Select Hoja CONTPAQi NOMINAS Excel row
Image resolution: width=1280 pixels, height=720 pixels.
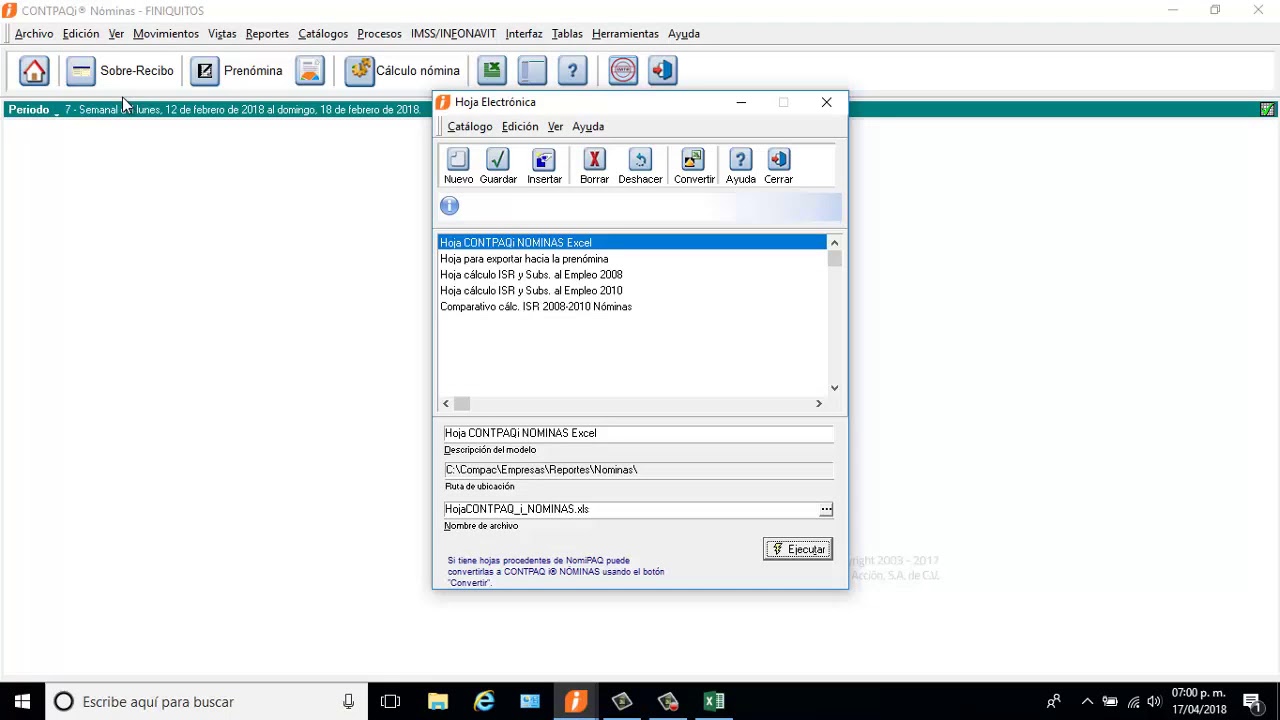click(x=632, y=243)
